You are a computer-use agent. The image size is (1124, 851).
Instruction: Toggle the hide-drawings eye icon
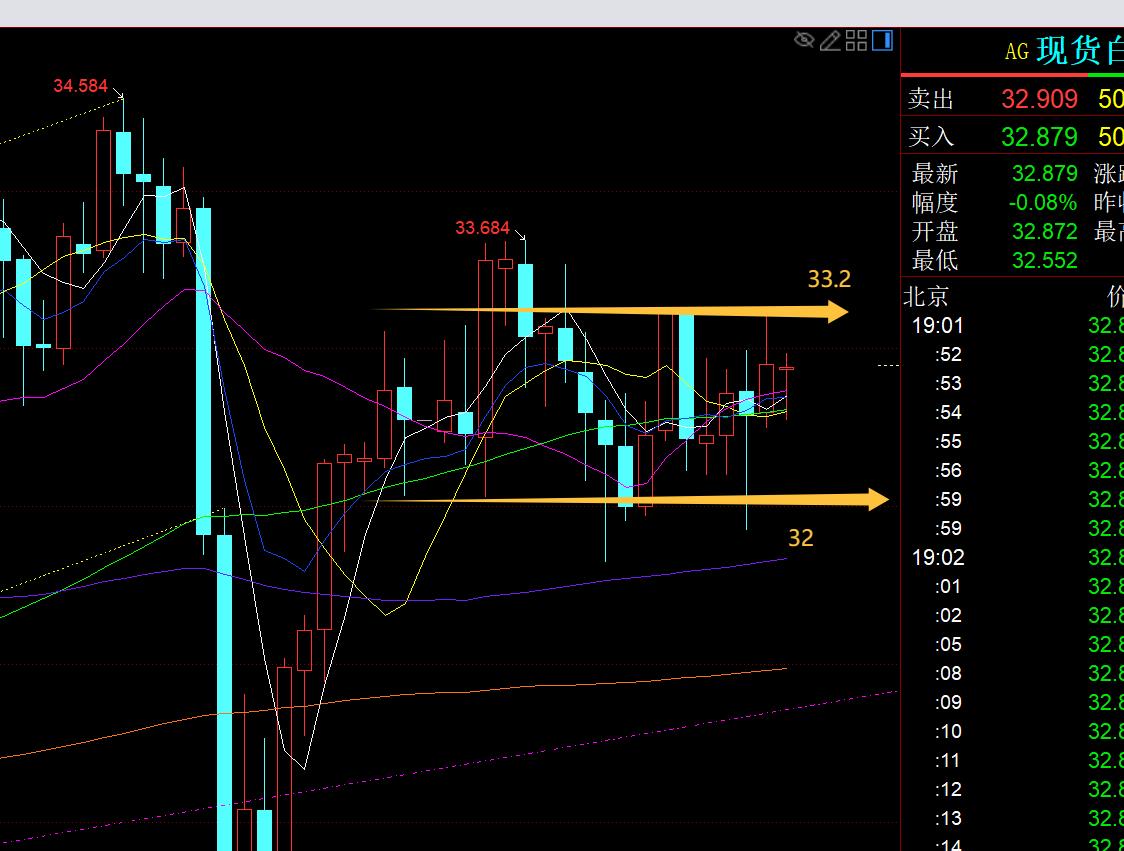804,40
